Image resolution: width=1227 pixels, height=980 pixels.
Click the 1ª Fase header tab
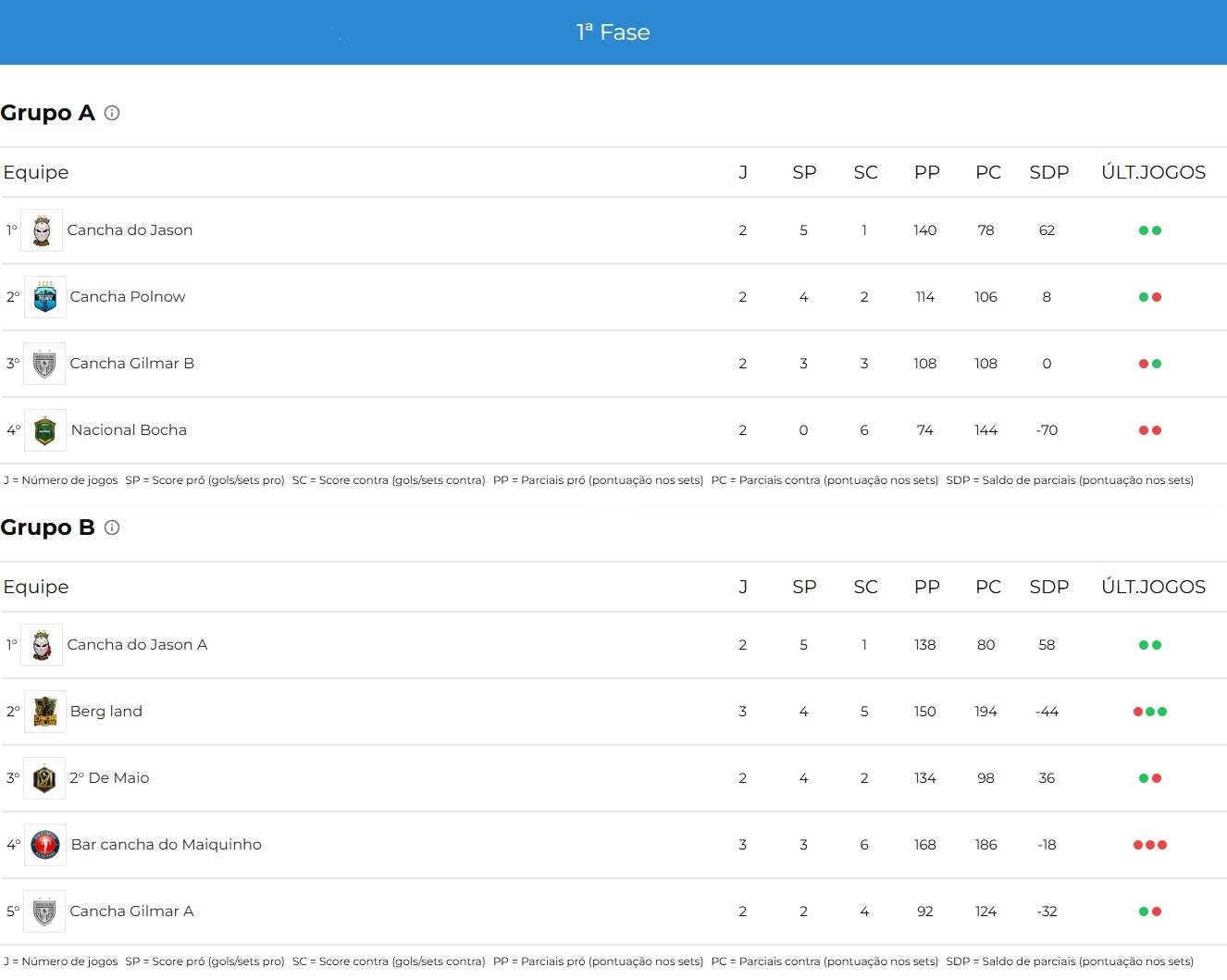[613, 32]
